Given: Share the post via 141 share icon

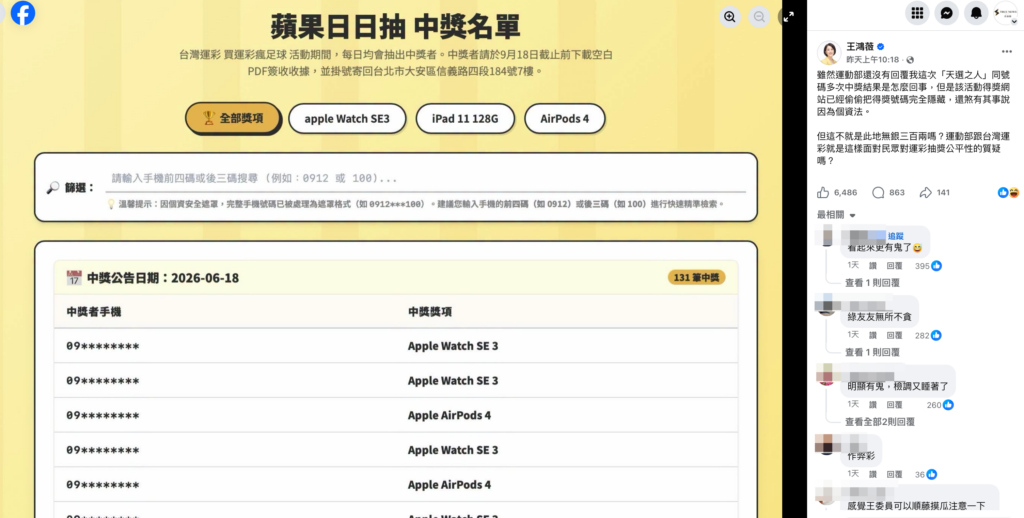Looking at the screenshot, I should pyautogui.click(x=925, y=193).
